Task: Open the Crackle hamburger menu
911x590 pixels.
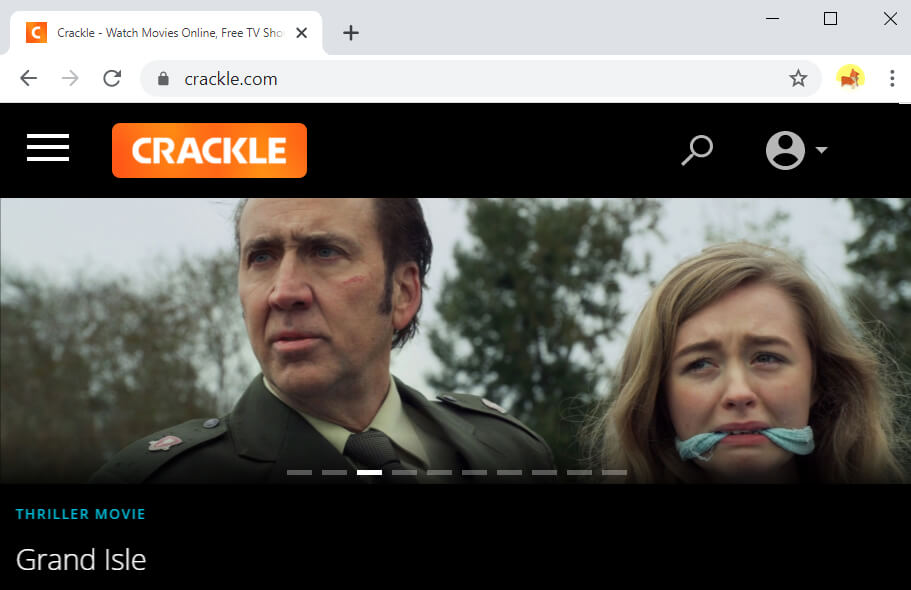Action: [x=48, y=148]
